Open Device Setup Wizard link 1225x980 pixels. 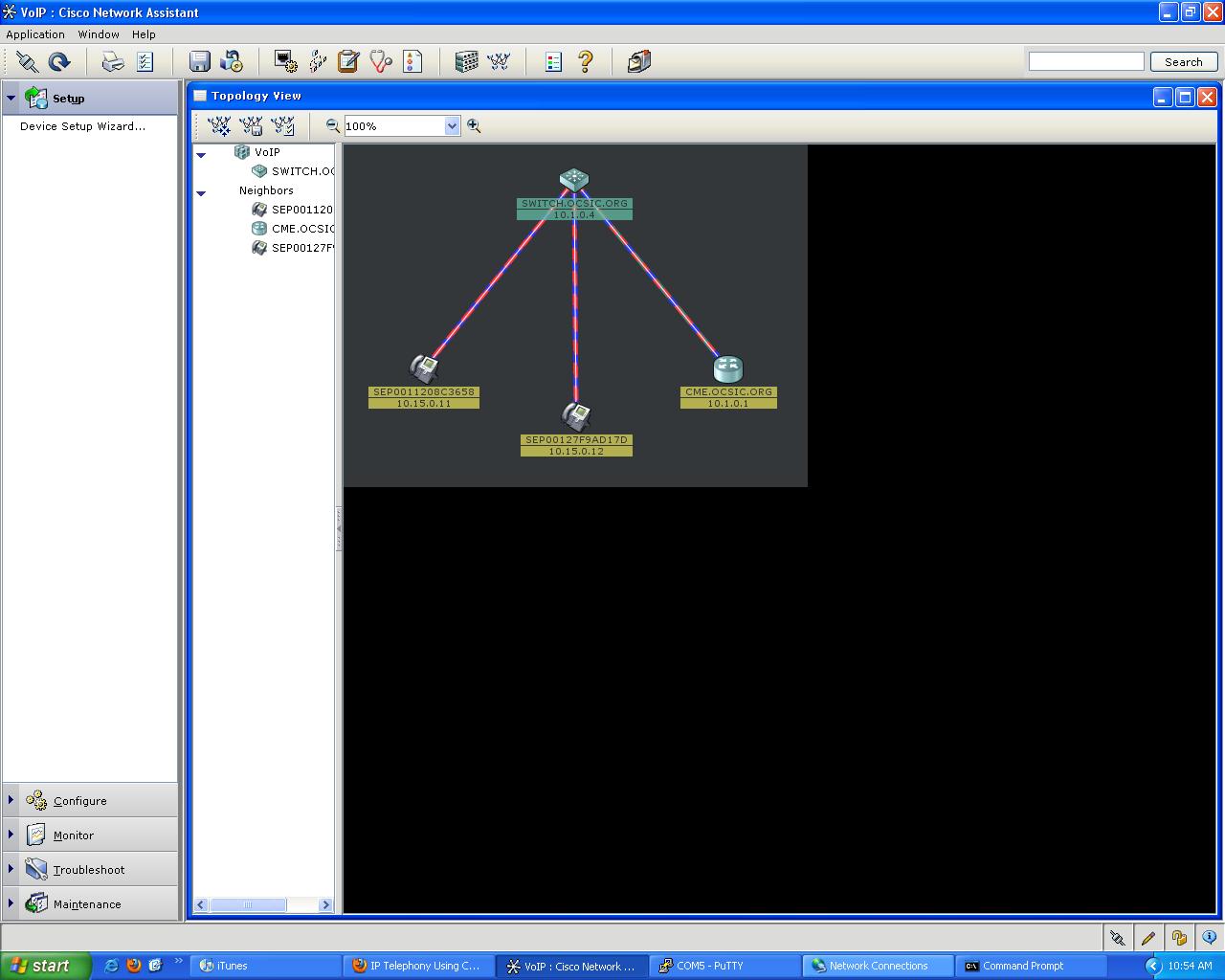[83, 126]
